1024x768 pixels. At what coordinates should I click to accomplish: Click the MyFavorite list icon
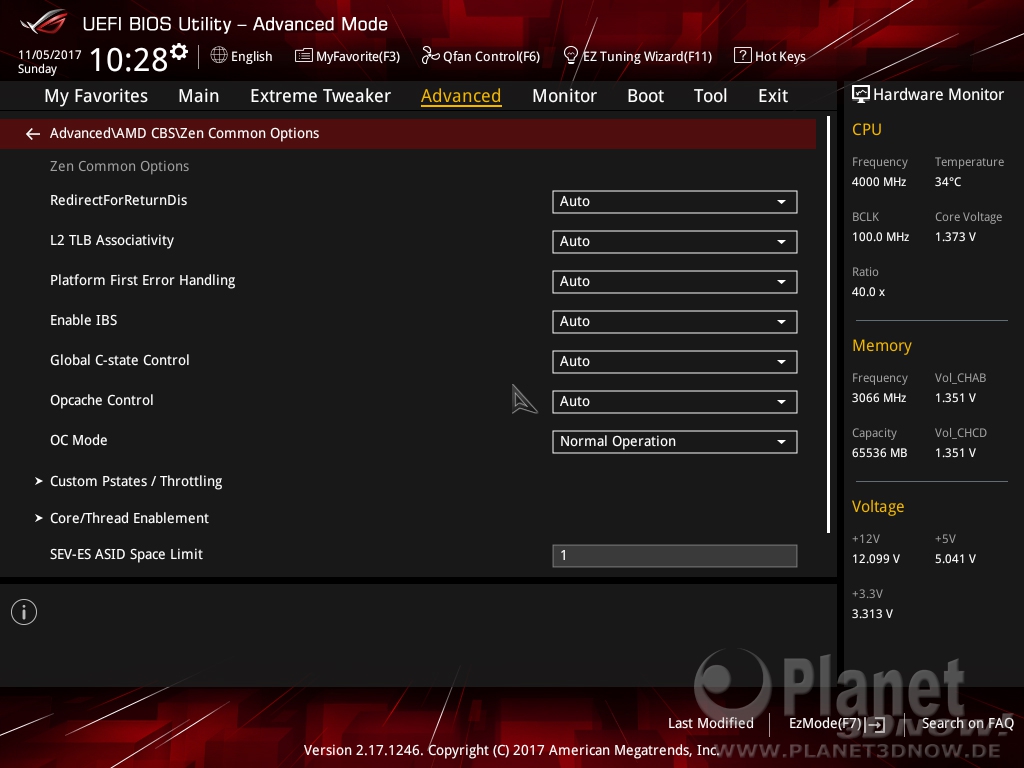pos(304,56)
